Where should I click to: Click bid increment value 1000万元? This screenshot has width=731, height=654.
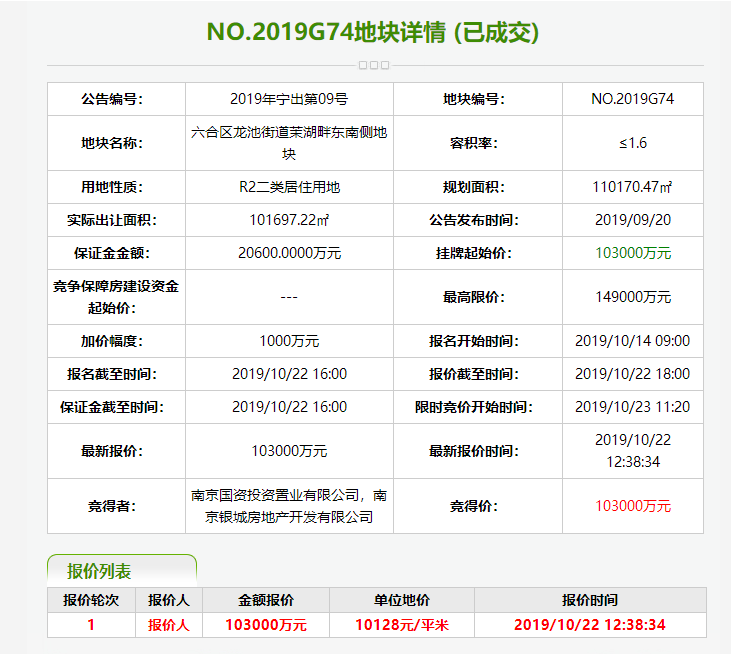pyautogui.click(x=289, y=341)
